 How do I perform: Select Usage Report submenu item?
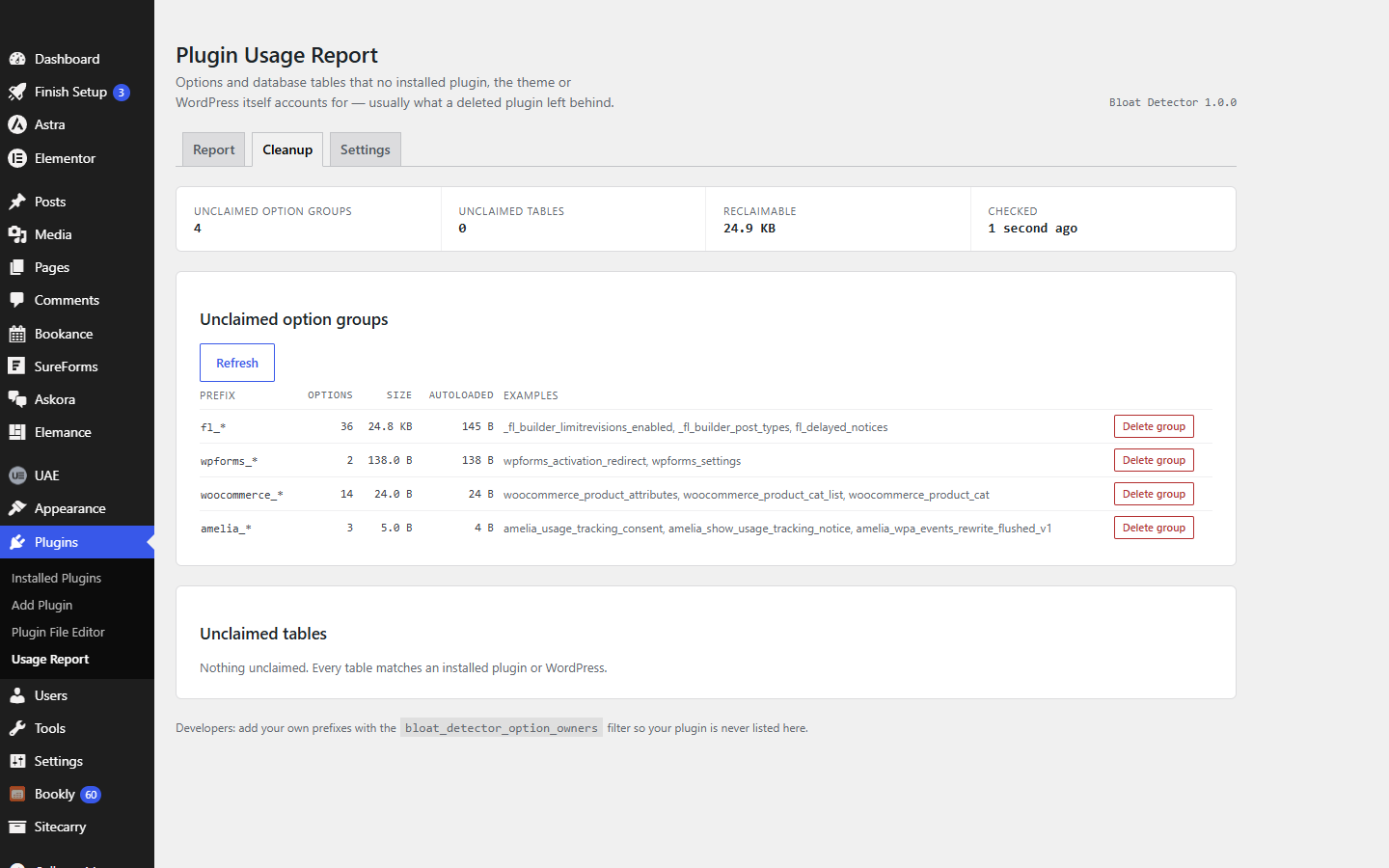point(50,659)
